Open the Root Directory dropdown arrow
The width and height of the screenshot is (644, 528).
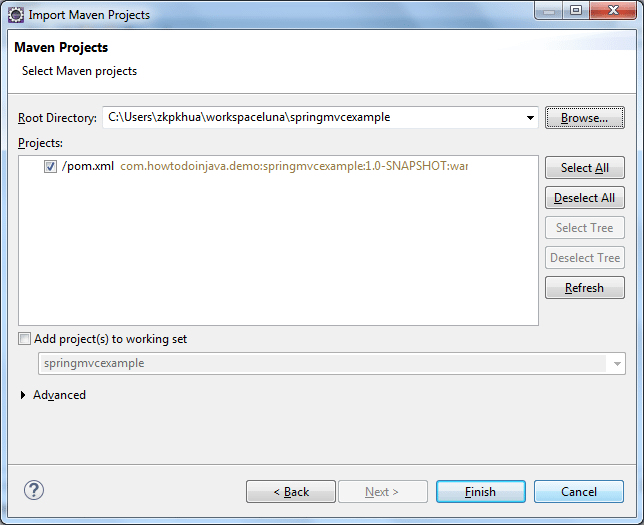point(530,118)
